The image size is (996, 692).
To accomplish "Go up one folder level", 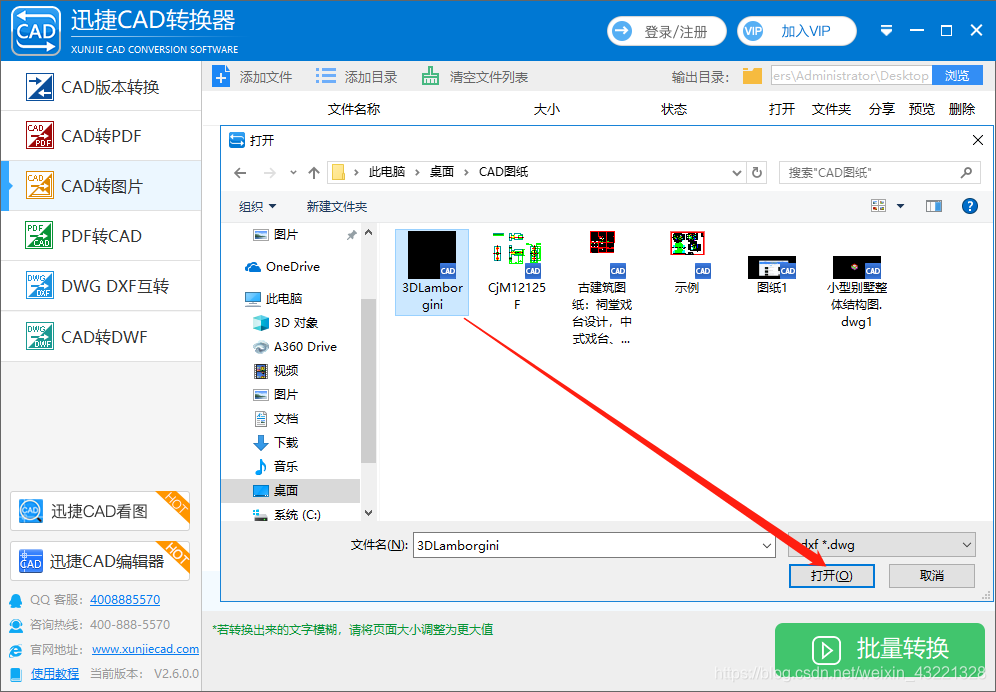I will [314, 172].
